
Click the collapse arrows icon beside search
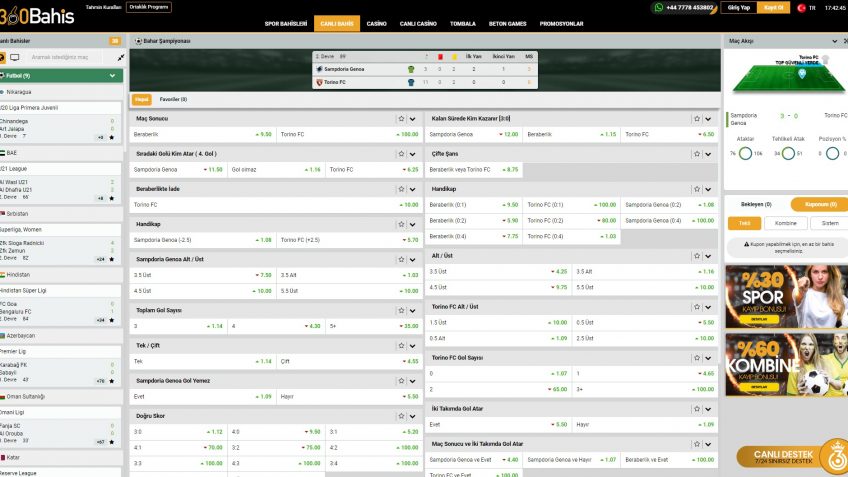coord(121,58)
